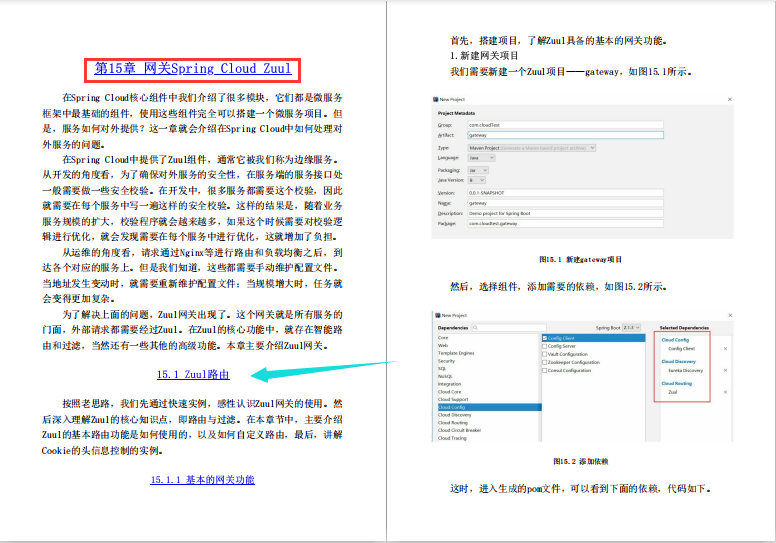Open the Language 'Java' dropdown
The width and height of the screenshot is (776, 543).
click(481, 158)
